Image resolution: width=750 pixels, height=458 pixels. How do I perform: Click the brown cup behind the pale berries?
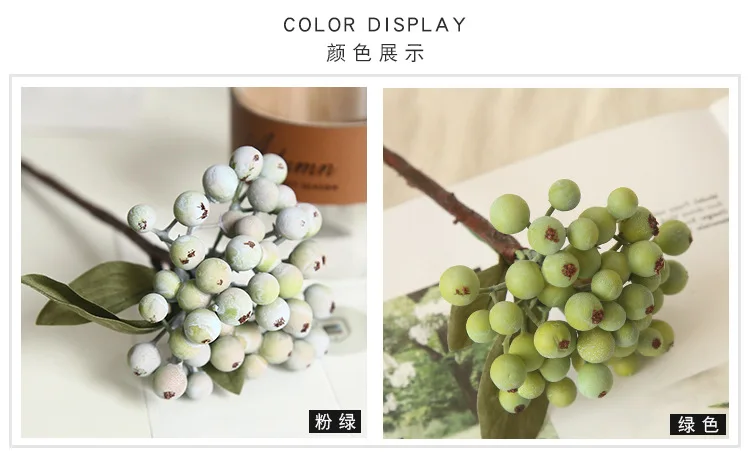[x=299, y=143]
